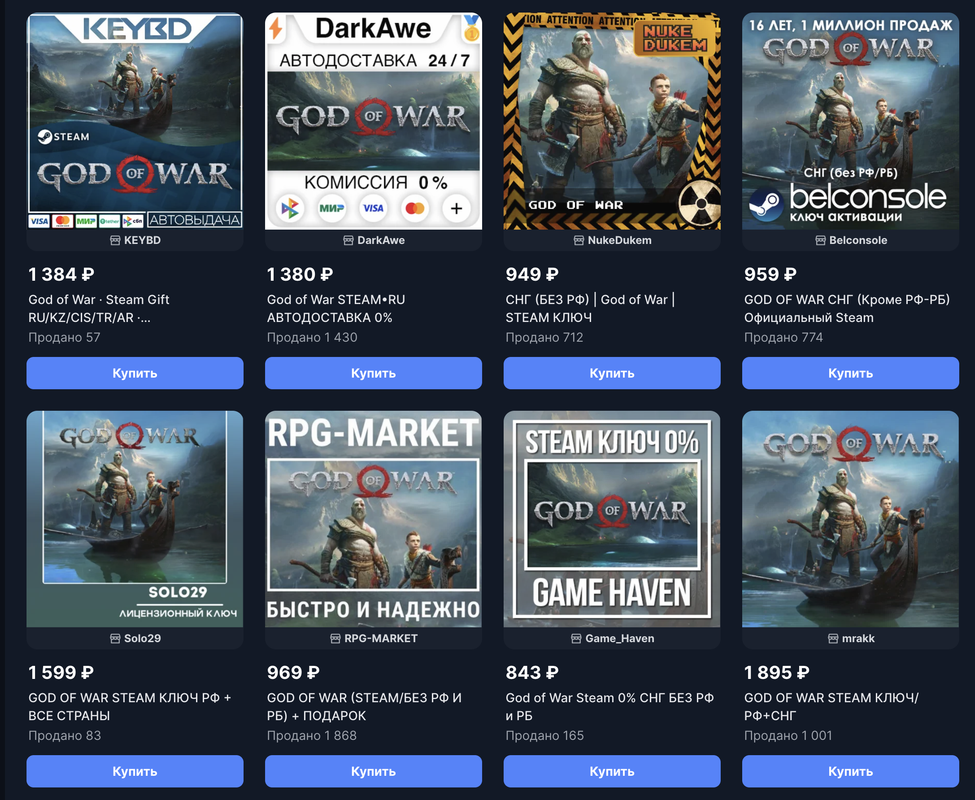Viewport: 975px width, 800px height.
Task: Click the price 1 384 ₽
Action: tap(61, 274)
